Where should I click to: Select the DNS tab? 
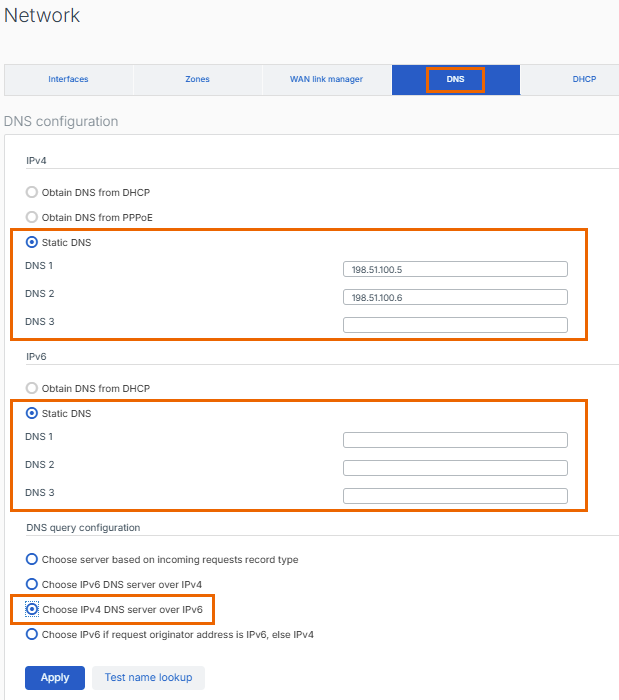[x=455, y=80]
